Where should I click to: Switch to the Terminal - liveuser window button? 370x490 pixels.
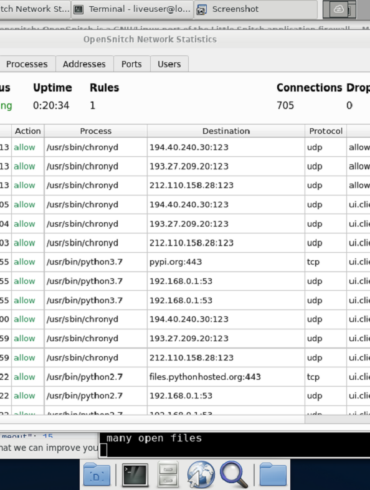point(132,9)
